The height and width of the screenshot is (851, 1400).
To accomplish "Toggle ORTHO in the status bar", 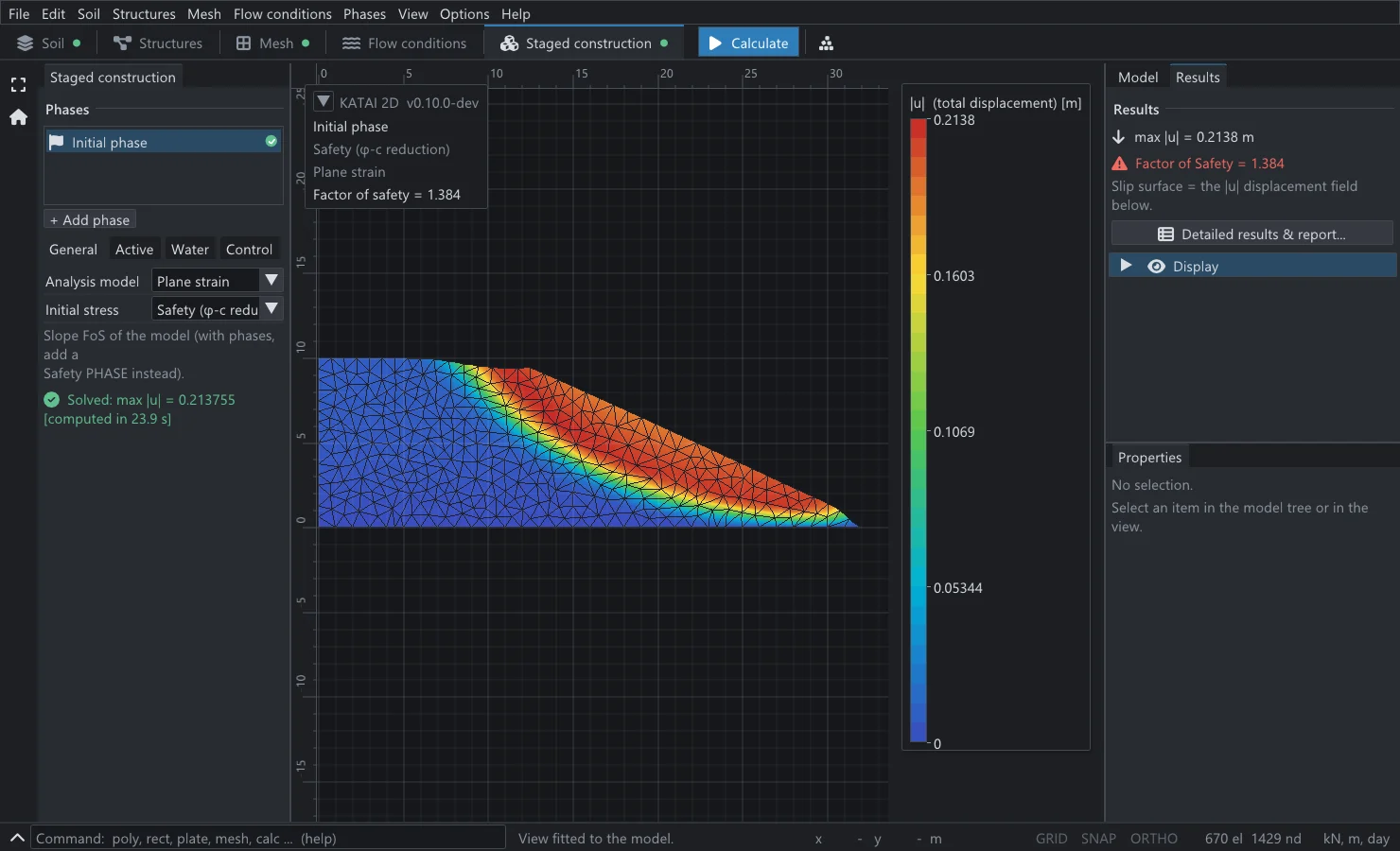I will (1154, 839).
